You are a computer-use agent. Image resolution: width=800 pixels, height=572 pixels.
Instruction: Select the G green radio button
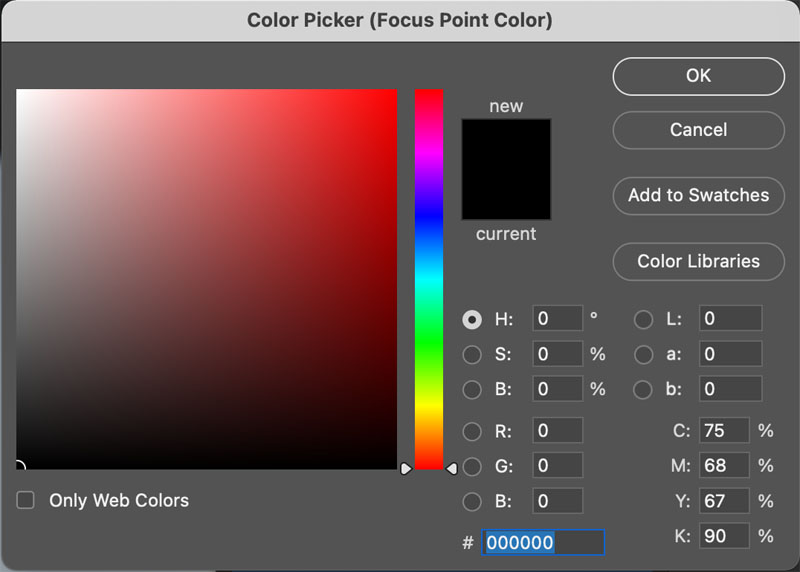pos(472,467)
